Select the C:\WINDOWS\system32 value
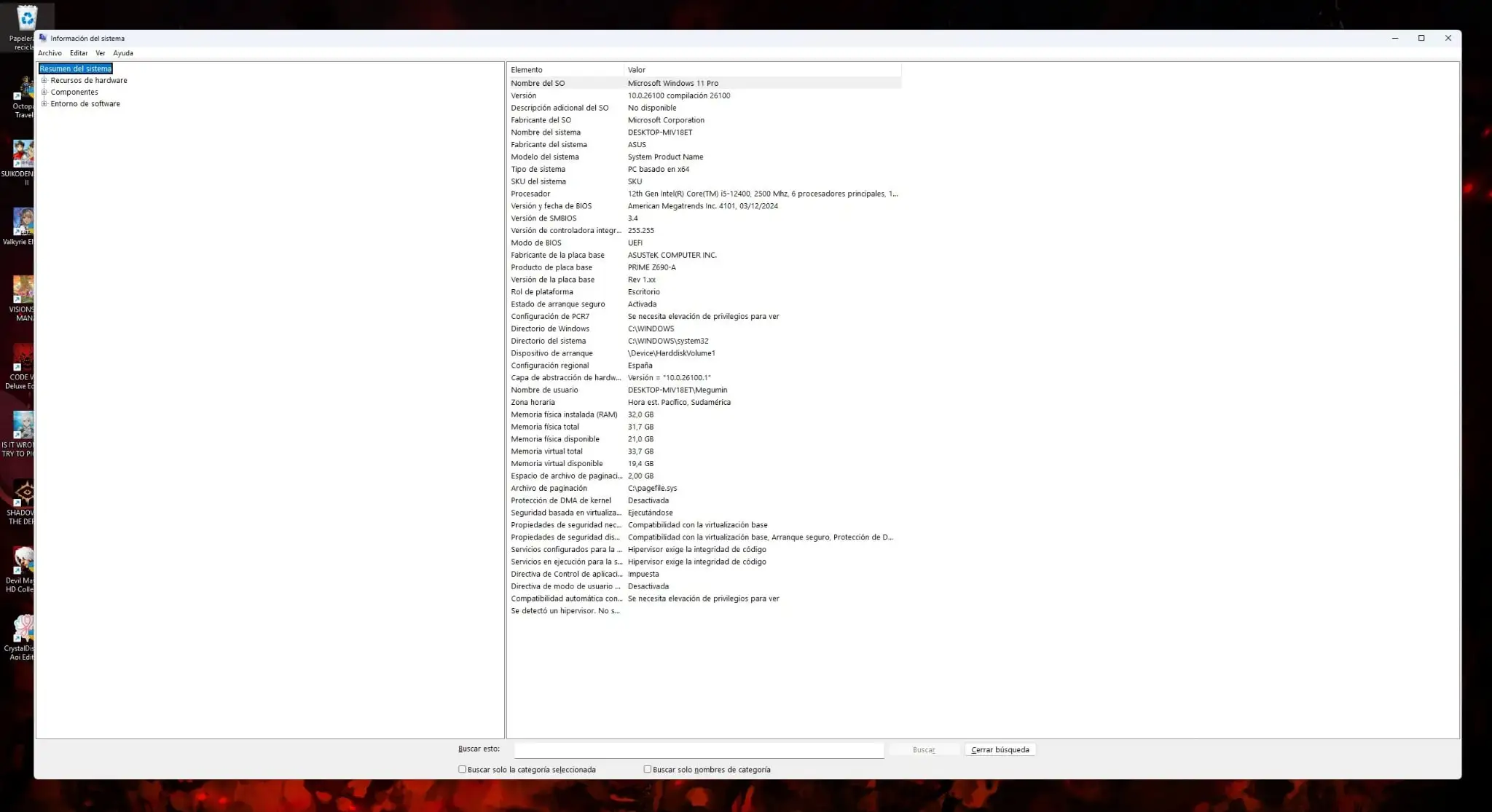The image size is (1492, 812). 668,341
